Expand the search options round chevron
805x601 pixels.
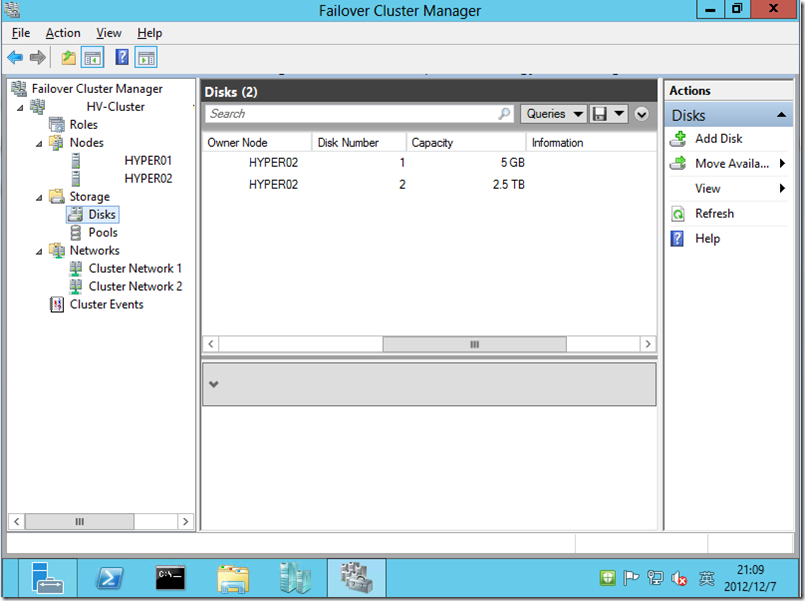pos(642,114)
